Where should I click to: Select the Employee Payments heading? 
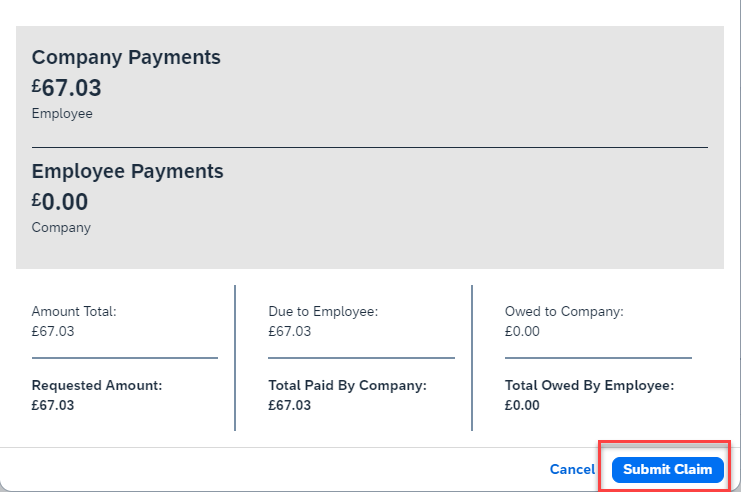tap(127, 171)
